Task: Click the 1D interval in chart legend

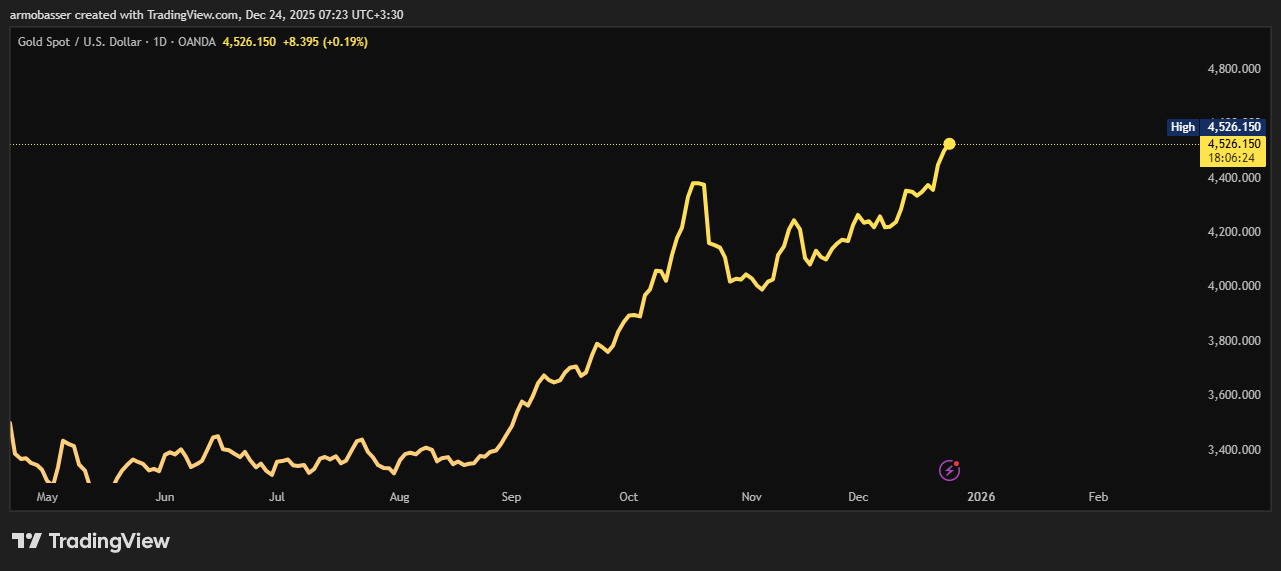Action: [x=159, y=42]
